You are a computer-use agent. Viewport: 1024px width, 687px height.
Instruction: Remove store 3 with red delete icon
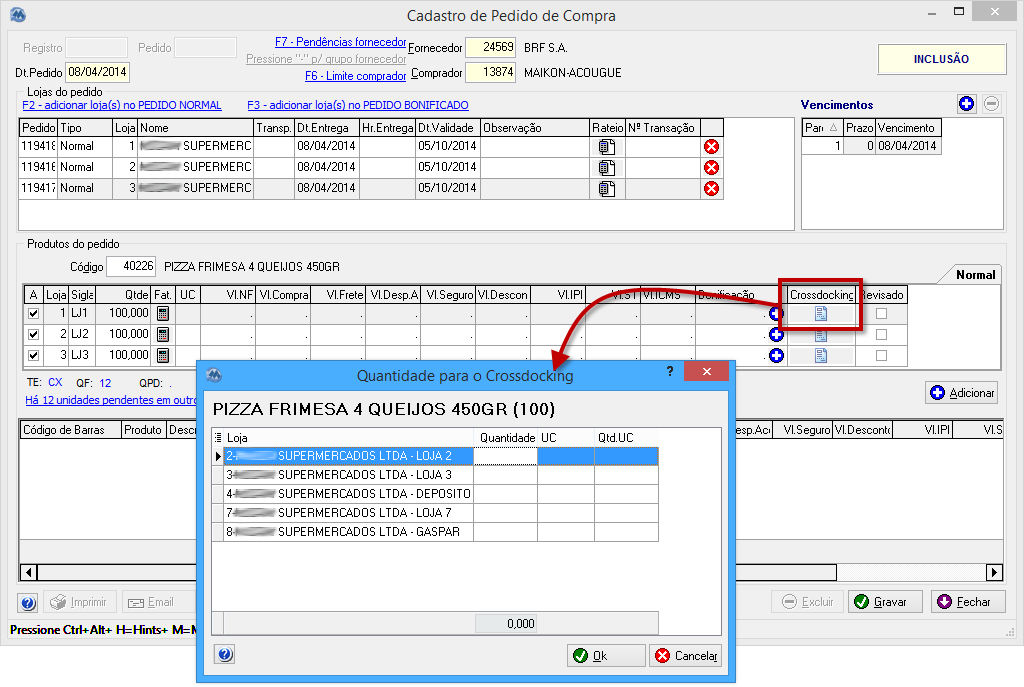711,189
